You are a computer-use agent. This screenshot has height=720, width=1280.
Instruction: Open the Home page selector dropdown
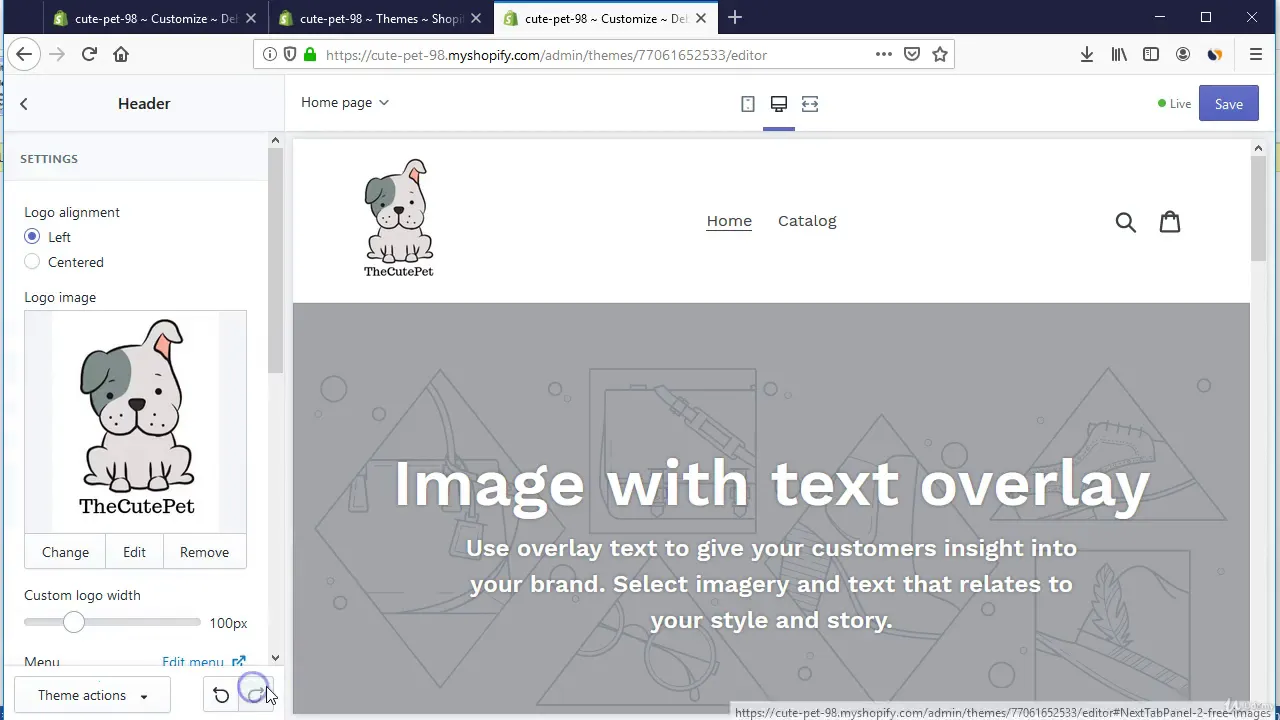(345, 102)
